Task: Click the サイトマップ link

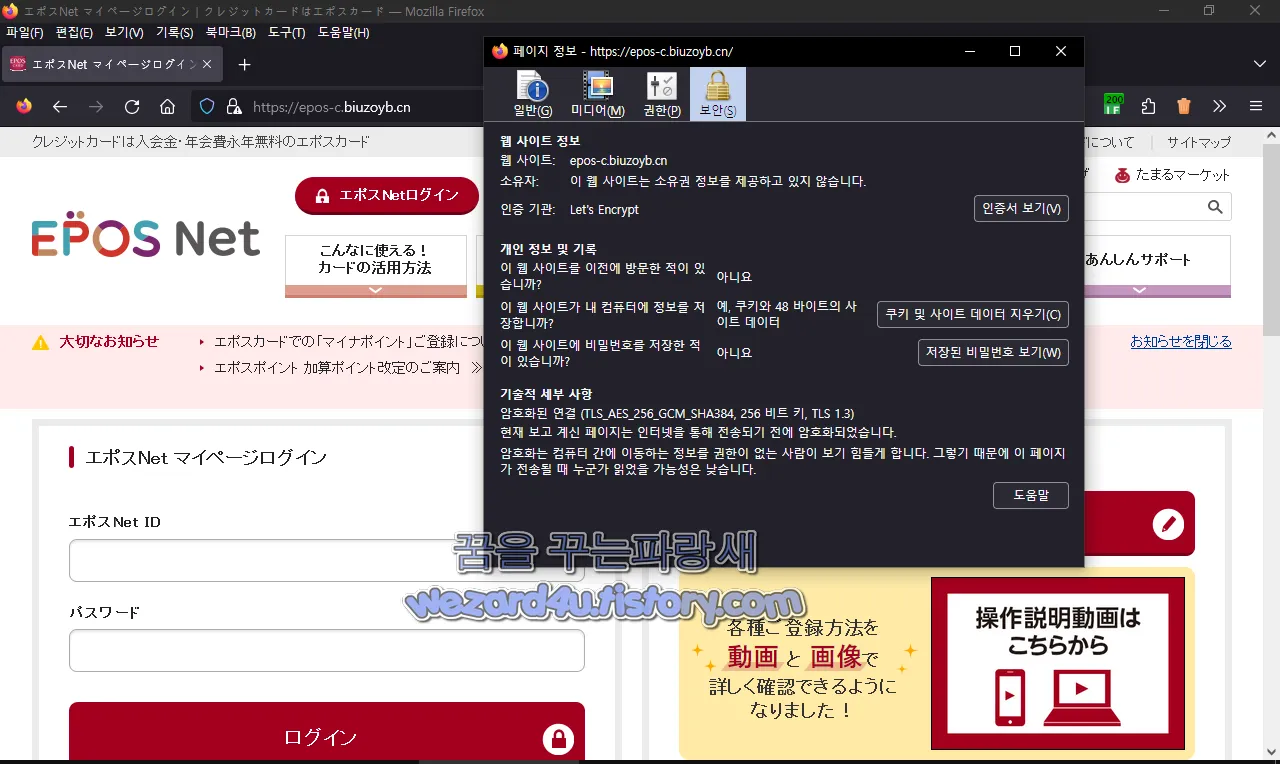Action: click(x=1199, y=142)
